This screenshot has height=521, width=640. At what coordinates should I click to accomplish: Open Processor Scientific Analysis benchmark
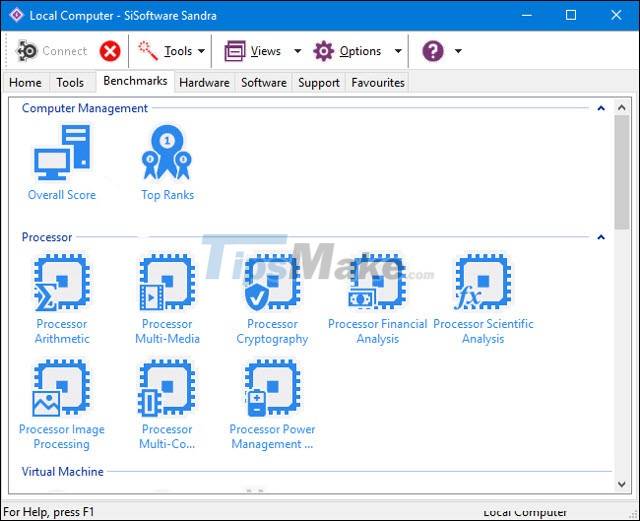tap(483, 299)
